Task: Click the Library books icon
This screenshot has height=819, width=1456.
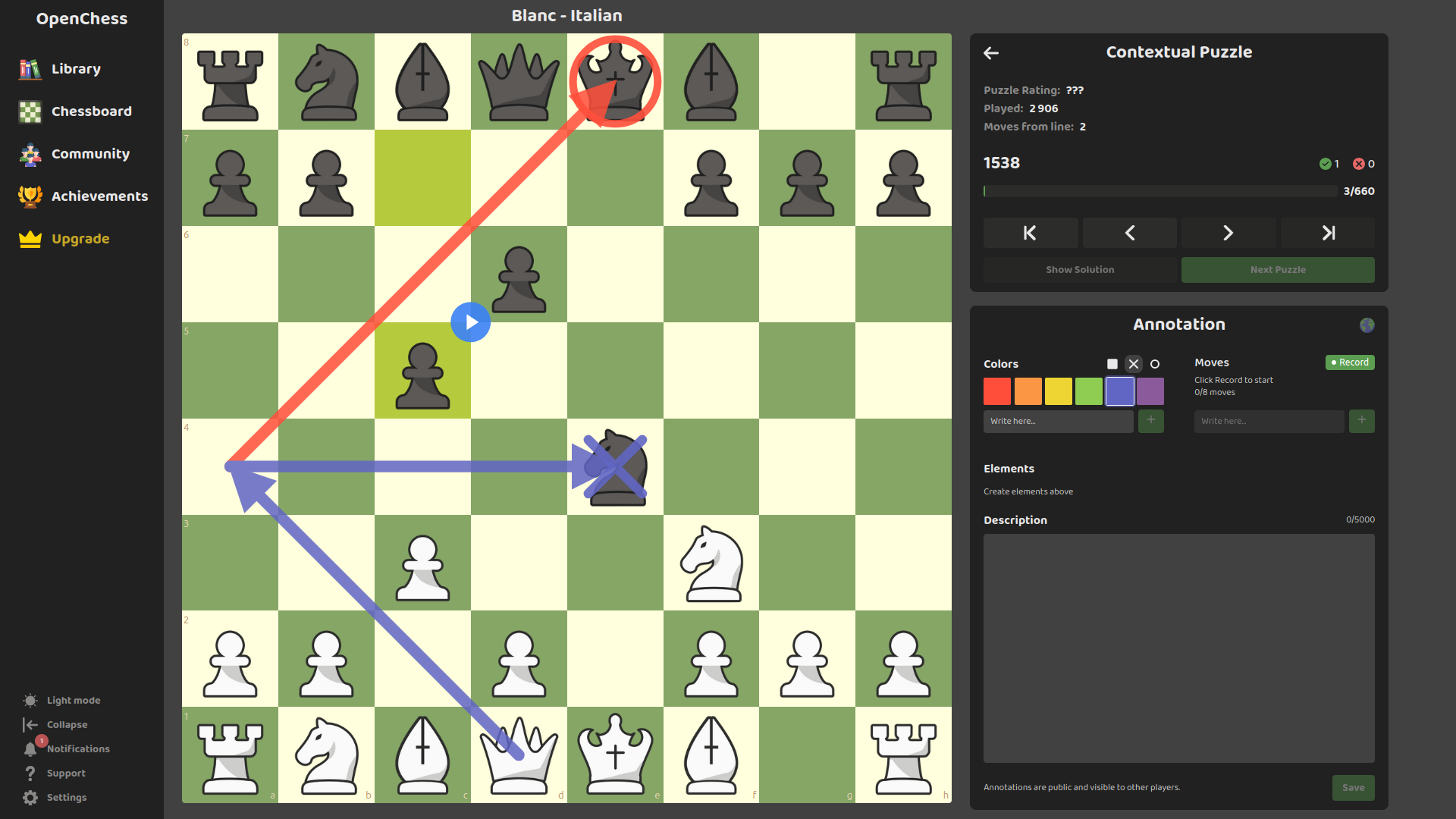Action: 30,69
